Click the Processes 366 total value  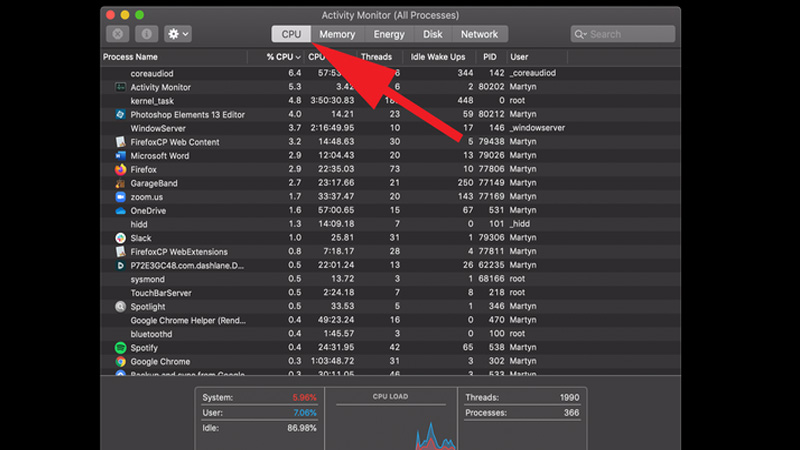tap(571, 413)
